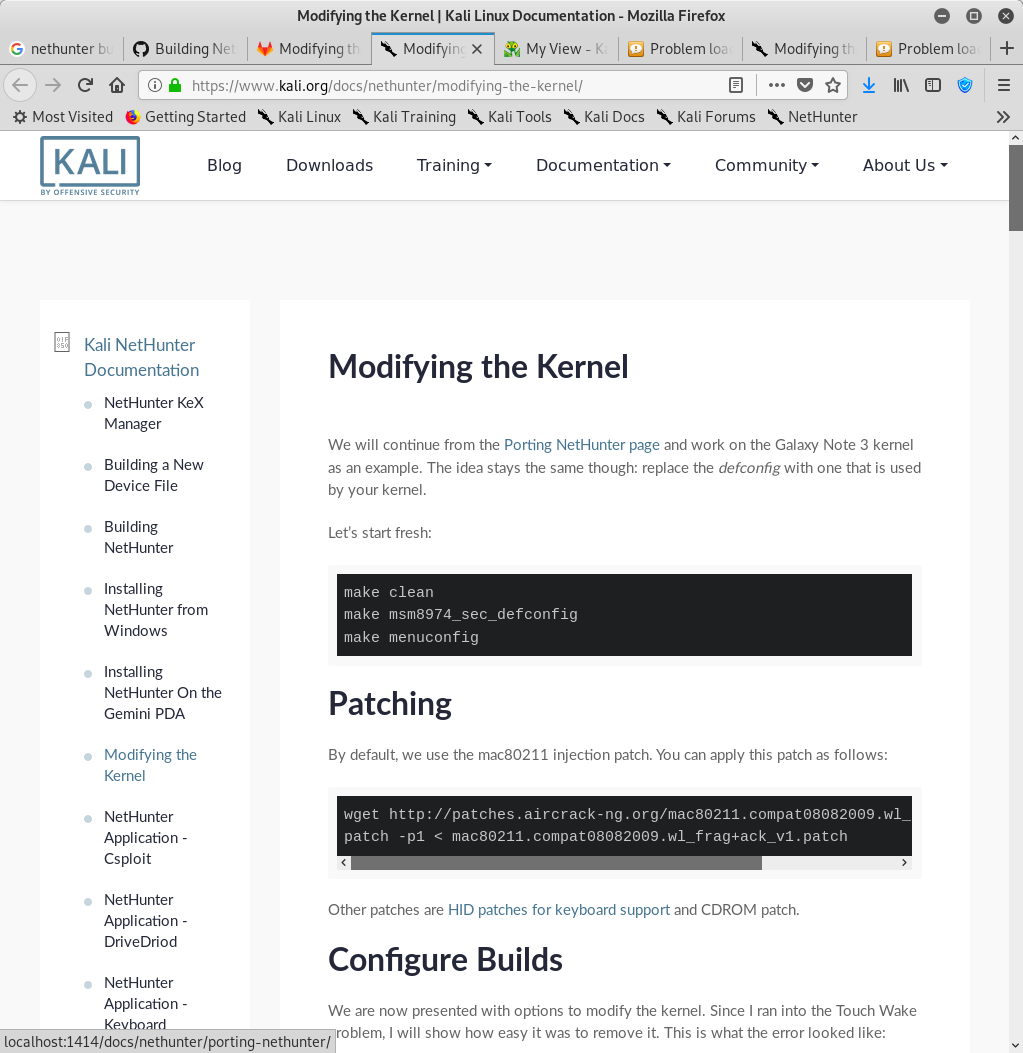The height and width of the screenshot is (1053, 1023).
Task: Switch to the Building NetHunter GitHub tab
Action: (185, 48)
